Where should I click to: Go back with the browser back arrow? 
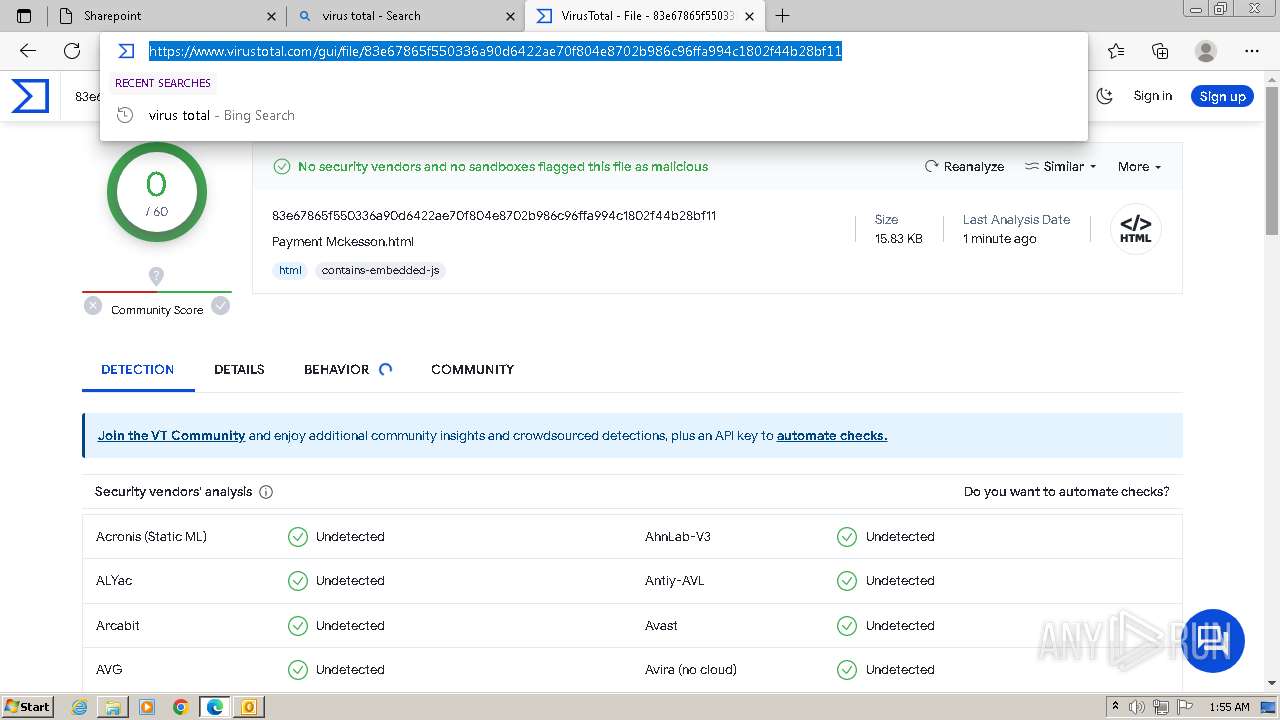28,51
